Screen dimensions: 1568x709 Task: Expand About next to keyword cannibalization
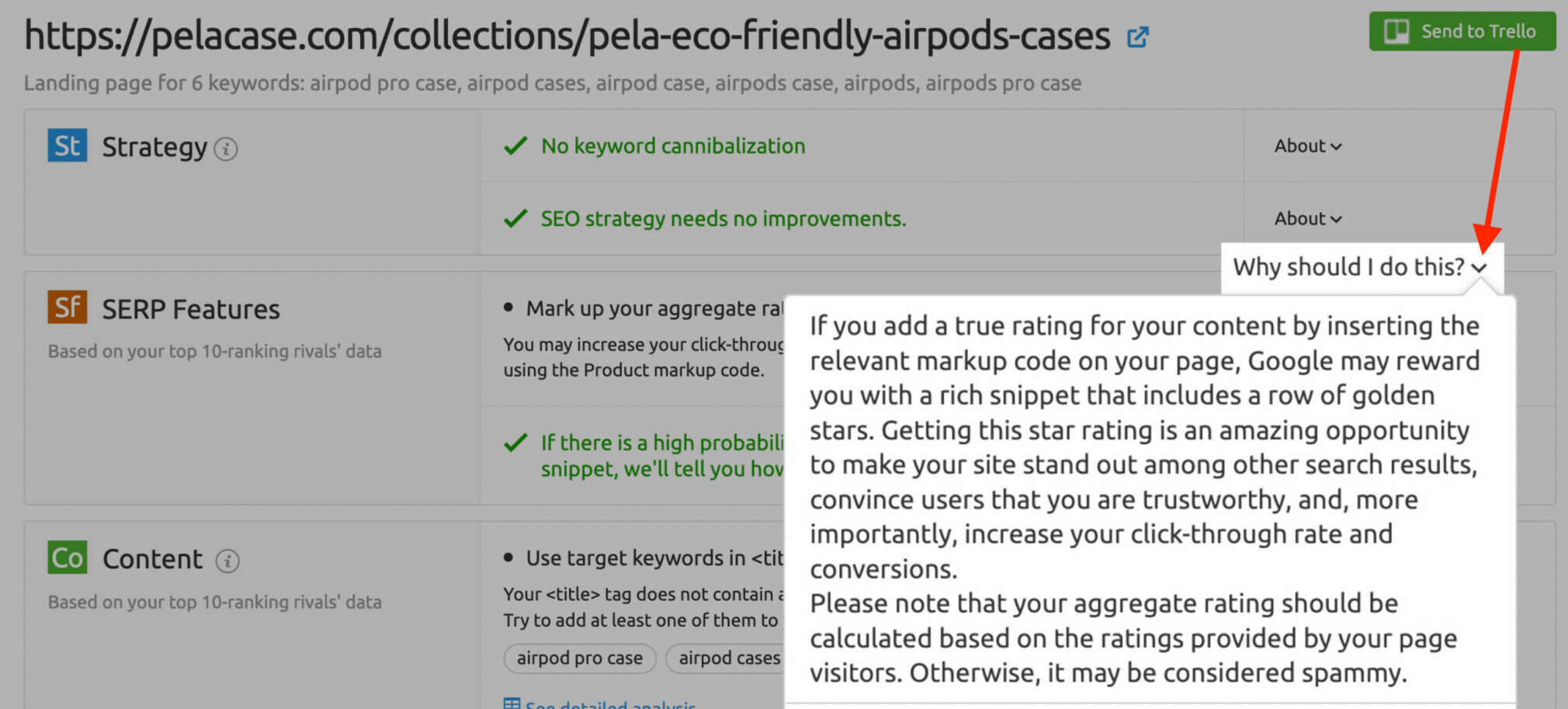1308,146
